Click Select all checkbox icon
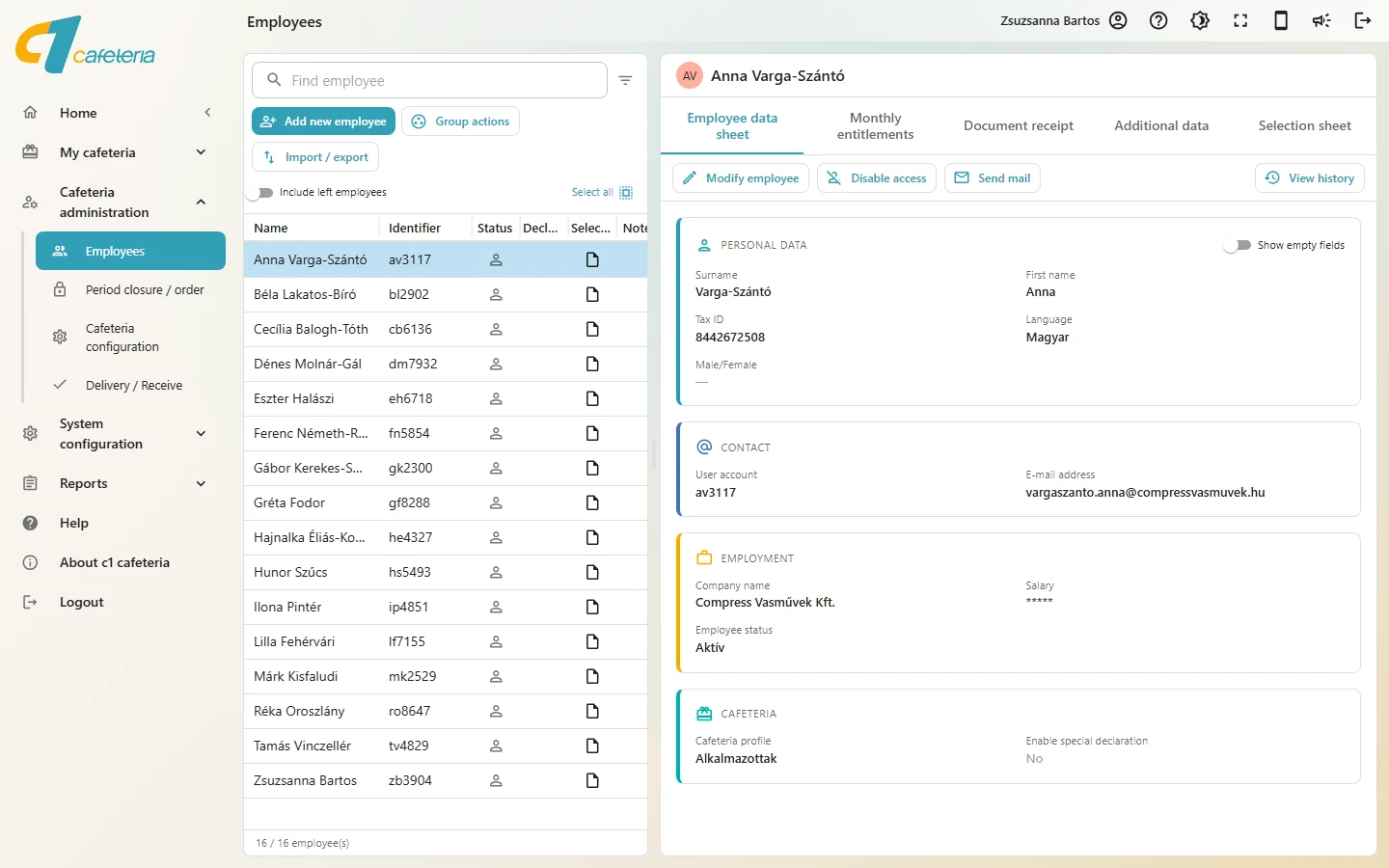Viewport: 1389px width, 868px height. [x=626, y=193]
